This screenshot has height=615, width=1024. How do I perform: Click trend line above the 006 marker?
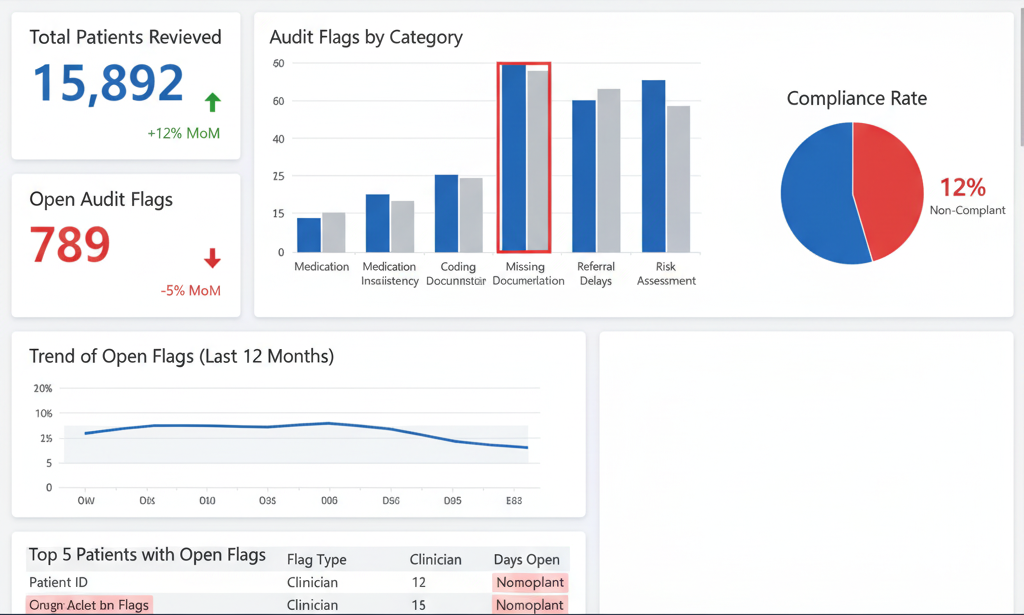(x=329, y=423)
